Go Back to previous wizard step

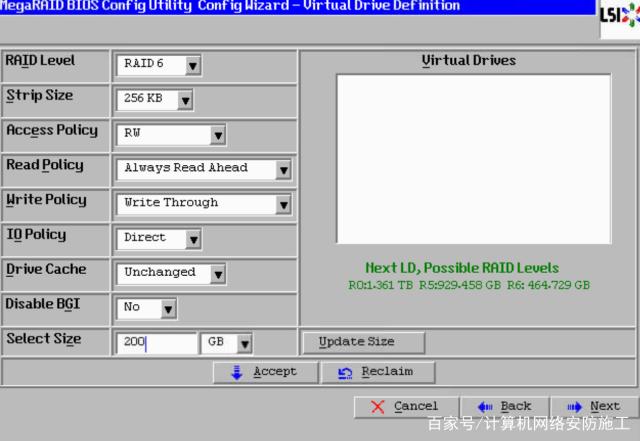pyautogui.click(x=505, y=407)
